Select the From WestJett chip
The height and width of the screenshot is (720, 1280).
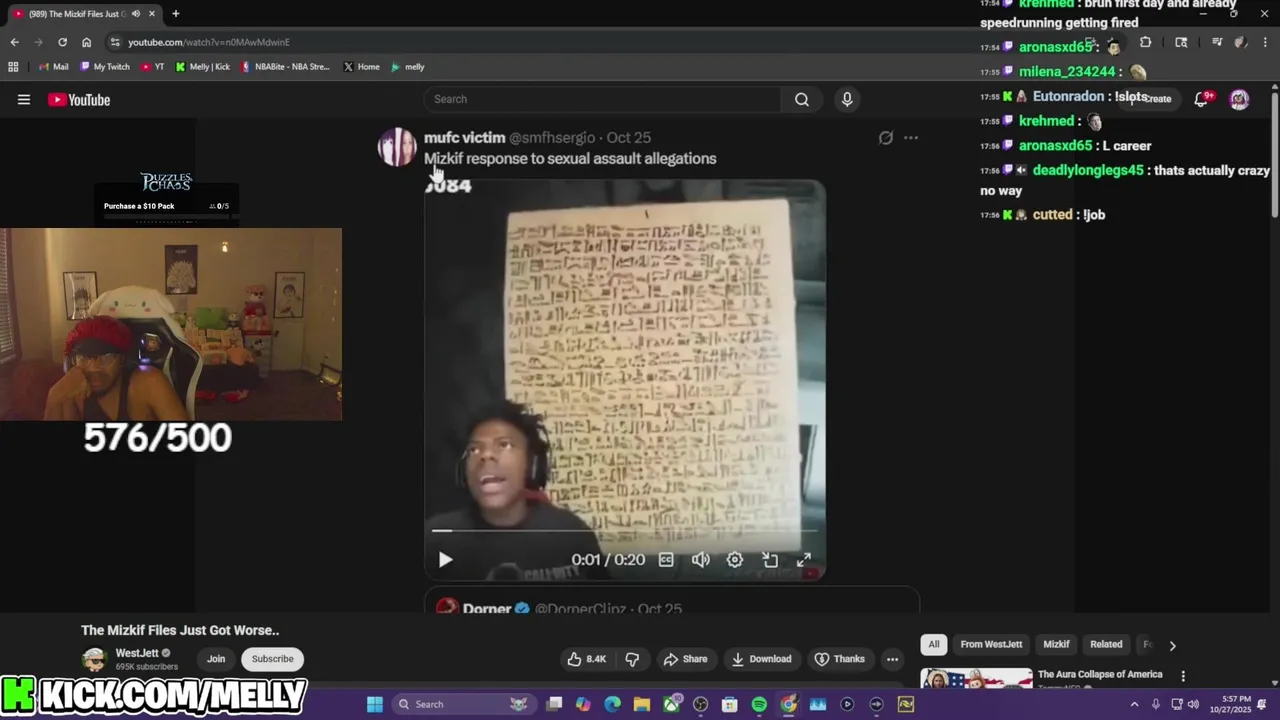pos(991,645)
